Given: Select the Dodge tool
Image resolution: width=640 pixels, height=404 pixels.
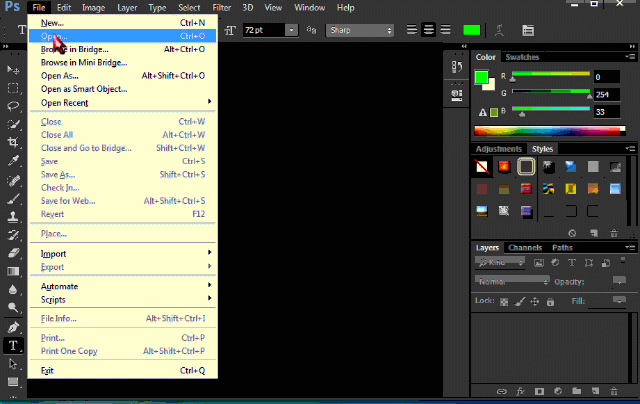Looking at the screenshot, I should (x=13, y=307).
